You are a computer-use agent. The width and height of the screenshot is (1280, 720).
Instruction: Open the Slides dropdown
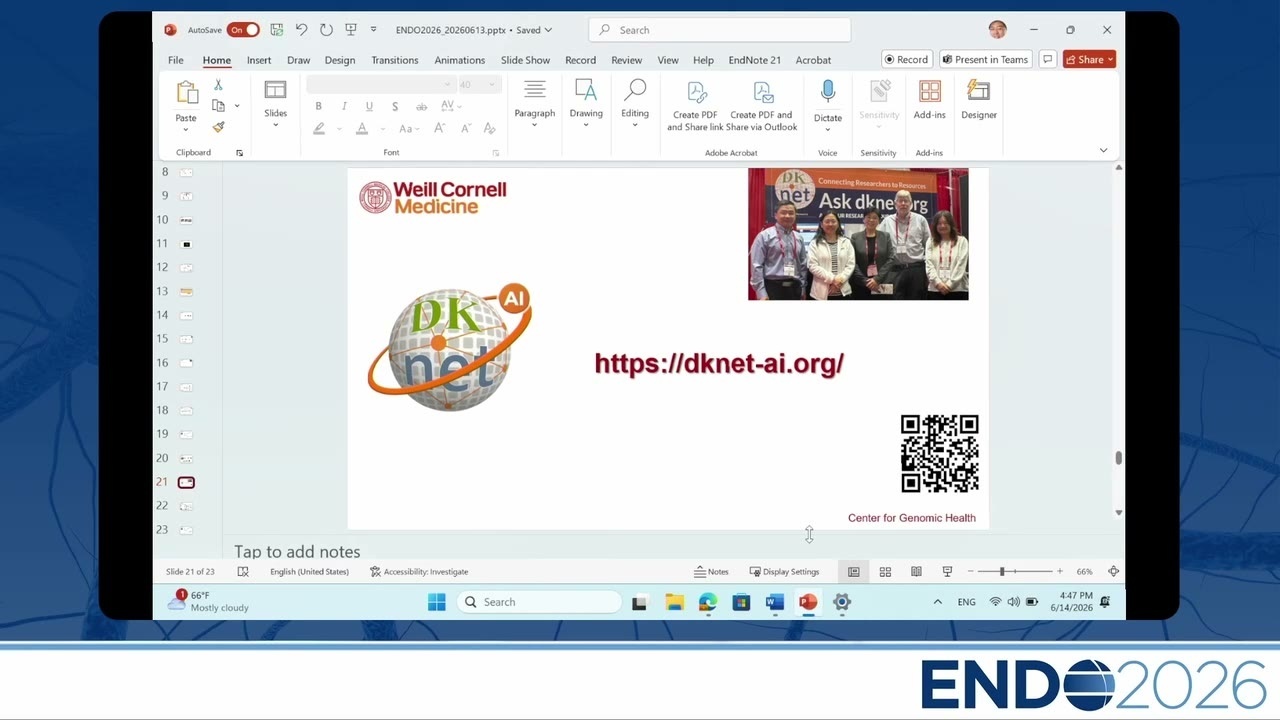point(275,103)
